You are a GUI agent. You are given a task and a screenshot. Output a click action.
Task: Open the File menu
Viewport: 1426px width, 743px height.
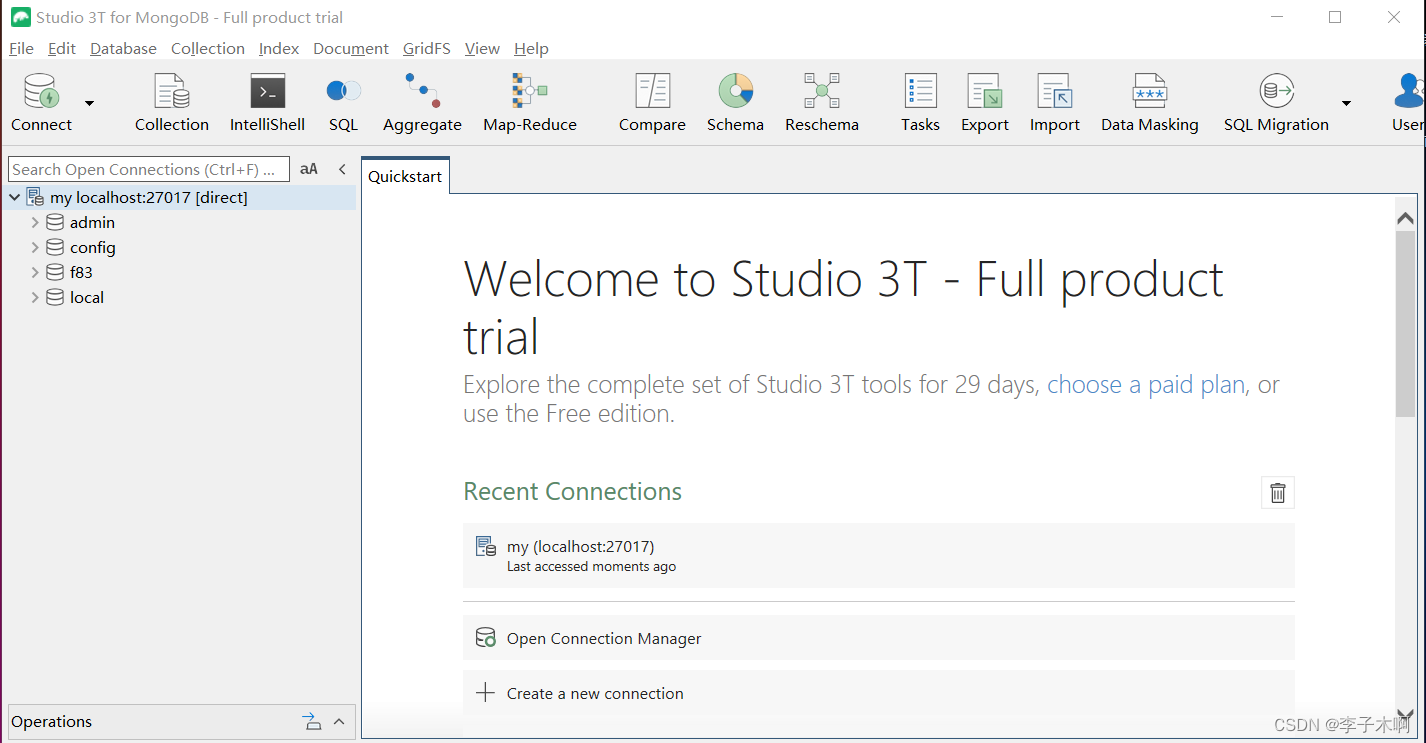pyautogui.click(x=21, y=48)
